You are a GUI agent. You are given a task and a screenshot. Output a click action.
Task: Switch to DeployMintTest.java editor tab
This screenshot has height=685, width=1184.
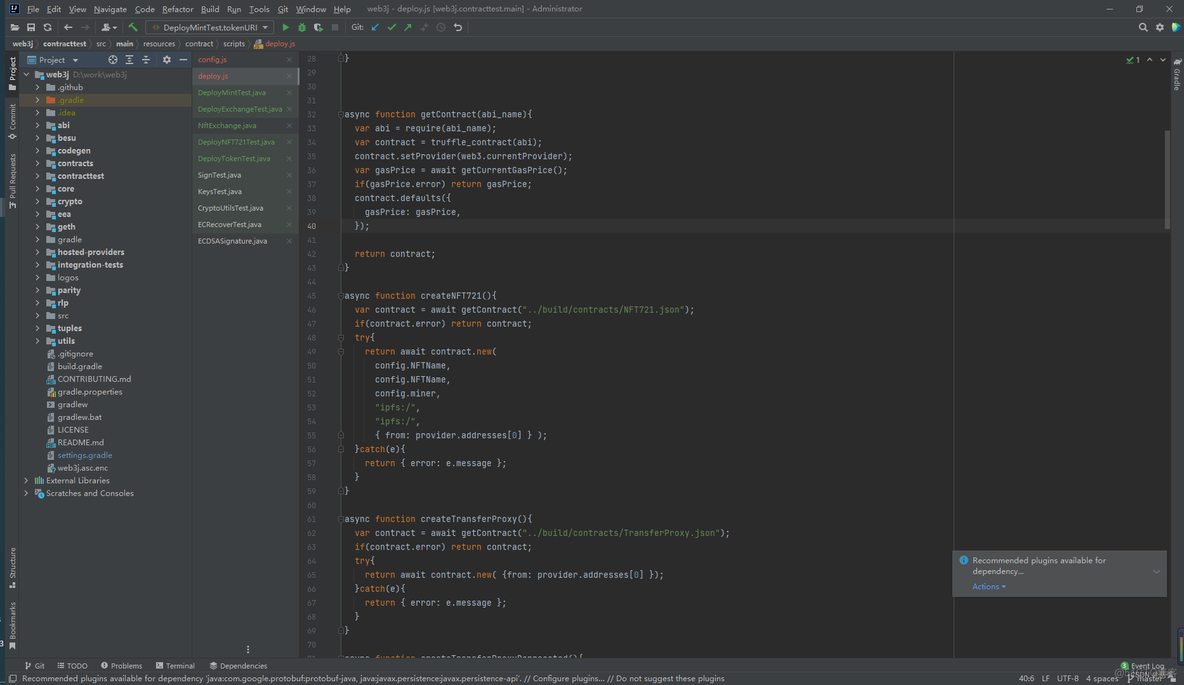[232, 93]
